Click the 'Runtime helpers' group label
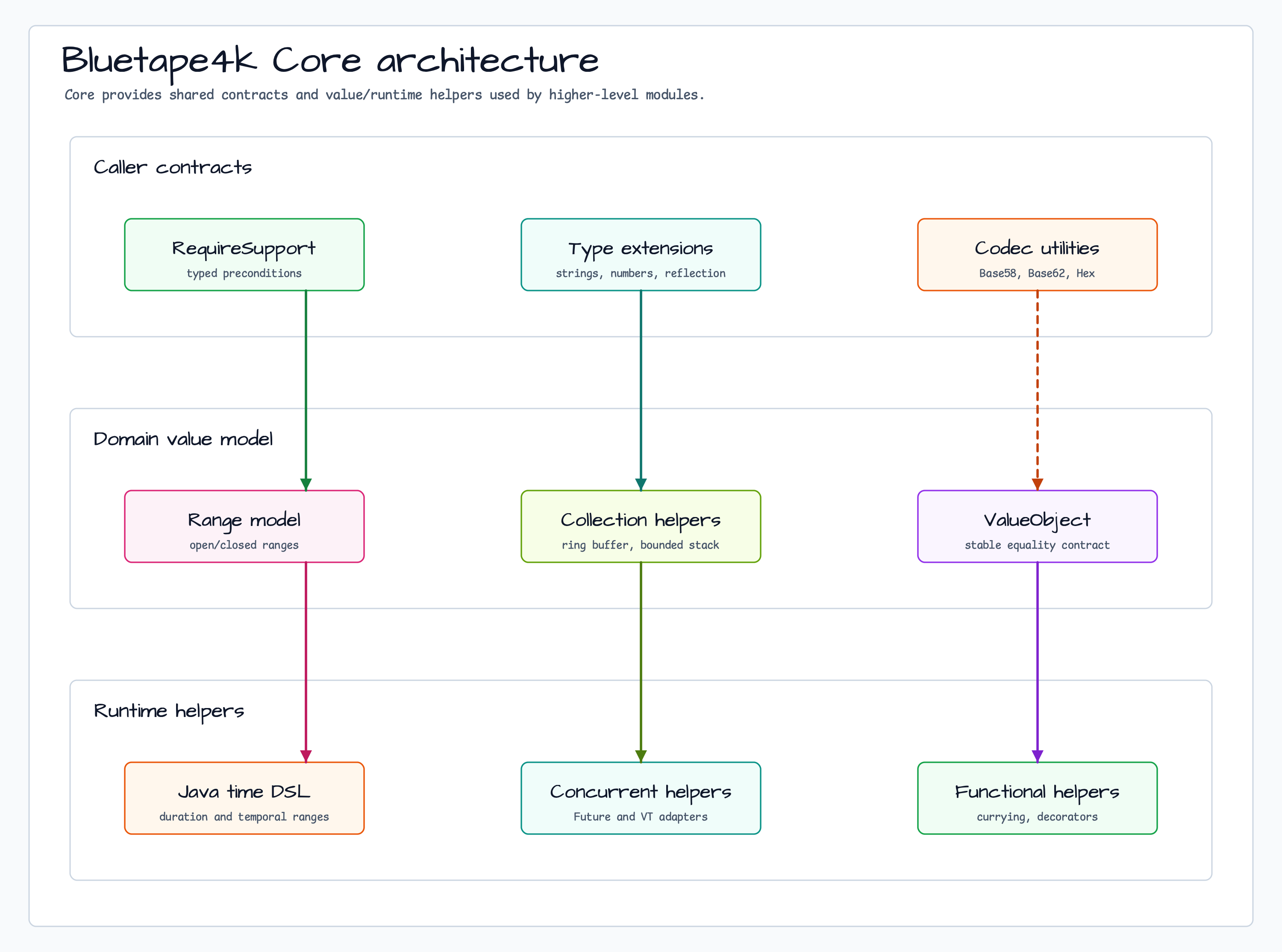 169,711
